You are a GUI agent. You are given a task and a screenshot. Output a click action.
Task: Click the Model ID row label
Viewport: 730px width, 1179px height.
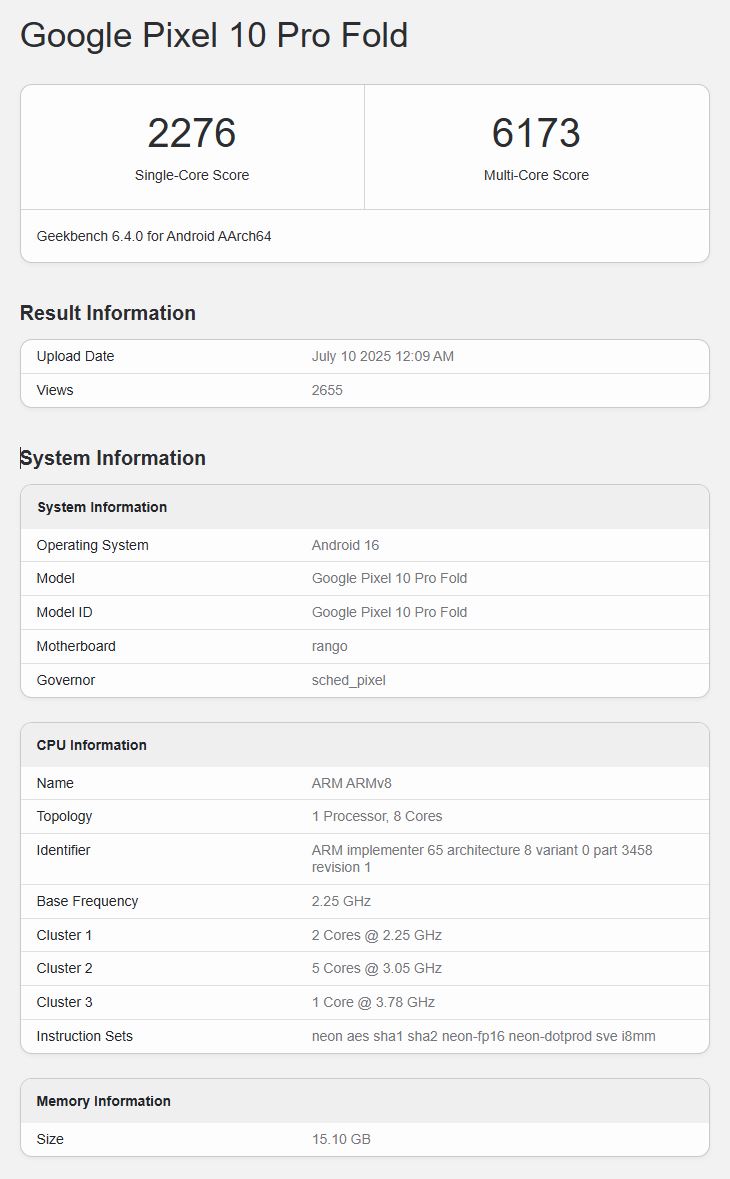[64, 613]
